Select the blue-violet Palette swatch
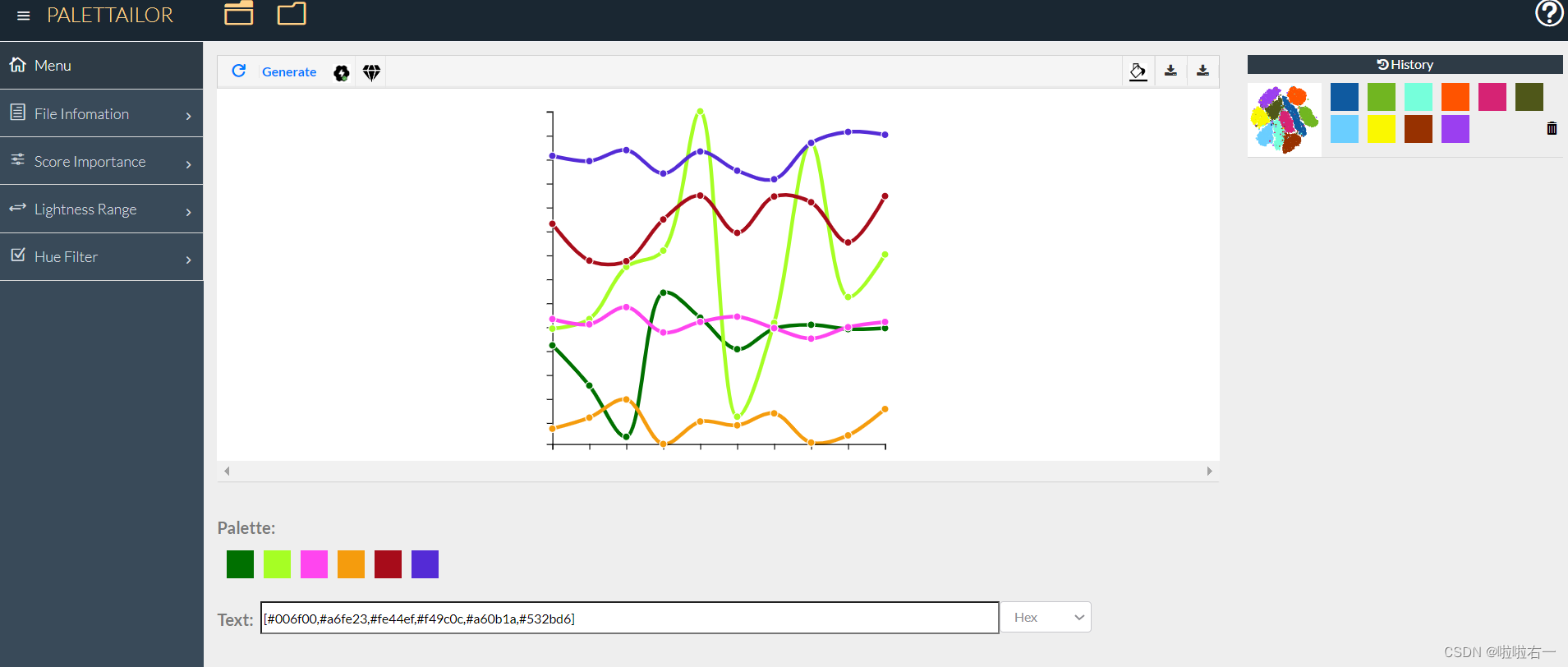Viewport: 1568px width, 667px height. point(425,564)
